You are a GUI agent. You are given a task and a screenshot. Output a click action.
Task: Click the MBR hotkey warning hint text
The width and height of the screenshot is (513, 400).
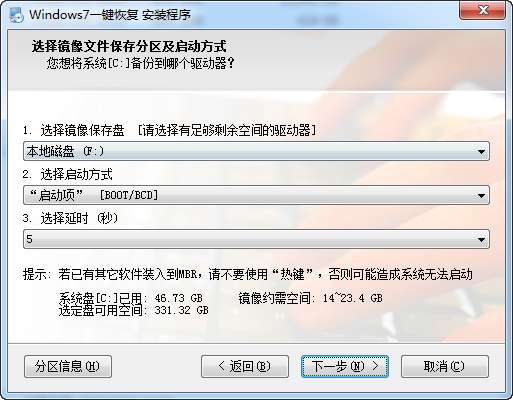pos(248,274)
